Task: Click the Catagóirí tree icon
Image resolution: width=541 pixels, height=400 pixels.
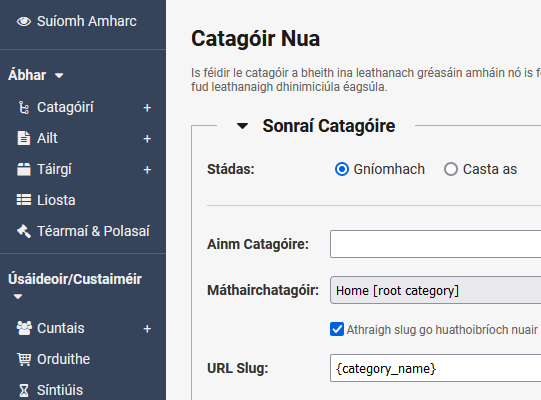Action: (x=24, y=108)
